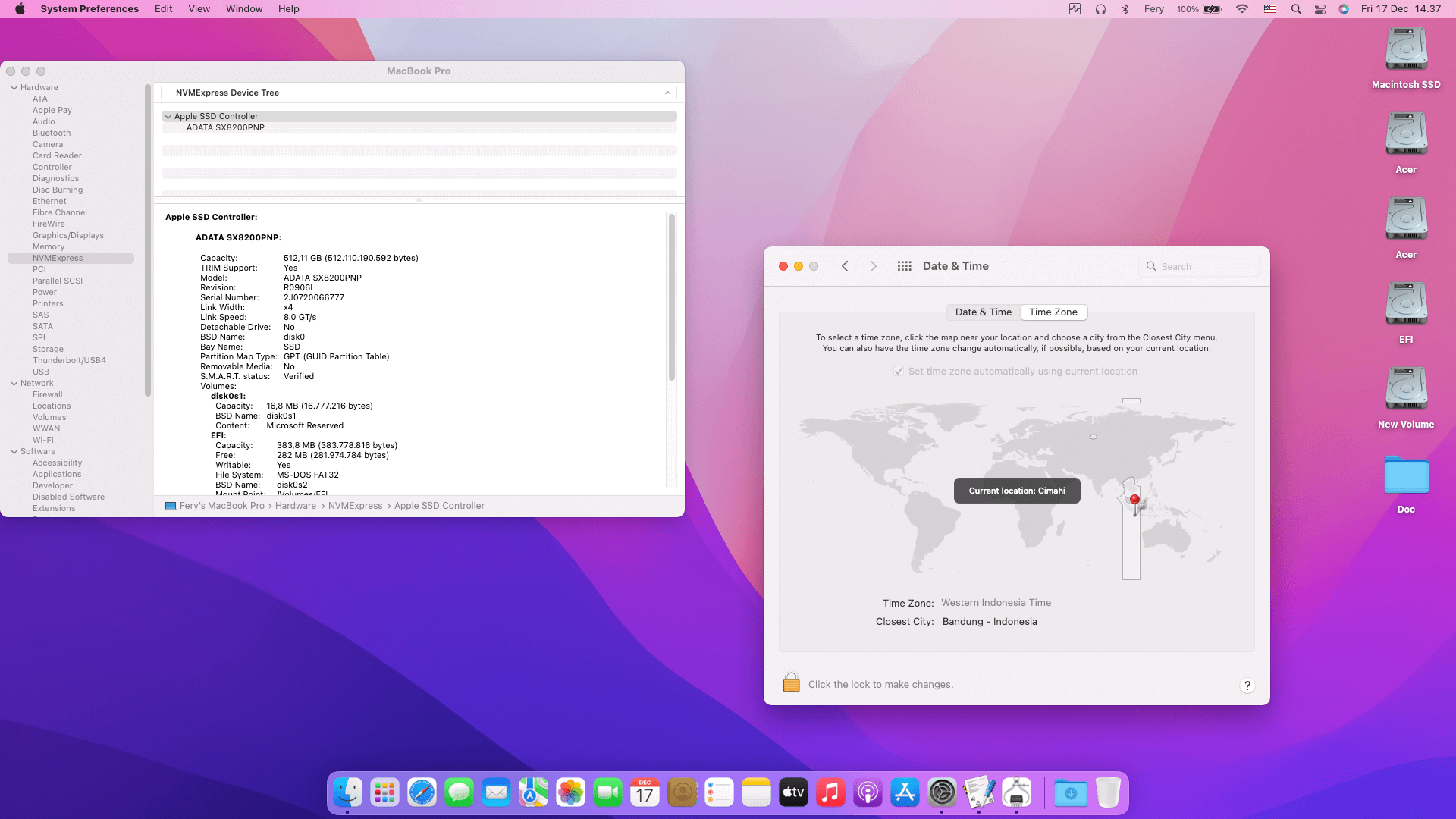Select Wi-Fi under Network

43,441
